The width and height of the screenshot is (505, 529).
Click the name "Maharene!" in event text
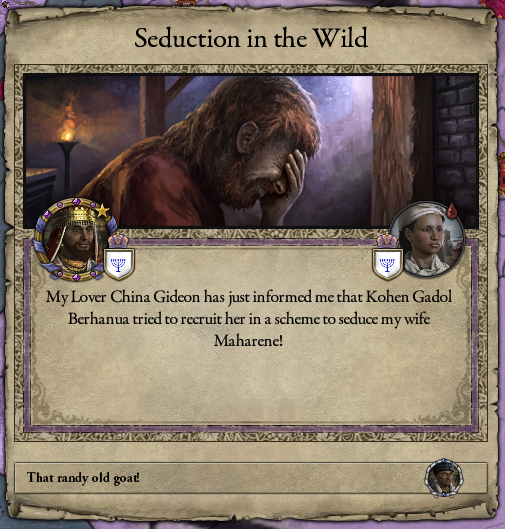click(248, 341)
